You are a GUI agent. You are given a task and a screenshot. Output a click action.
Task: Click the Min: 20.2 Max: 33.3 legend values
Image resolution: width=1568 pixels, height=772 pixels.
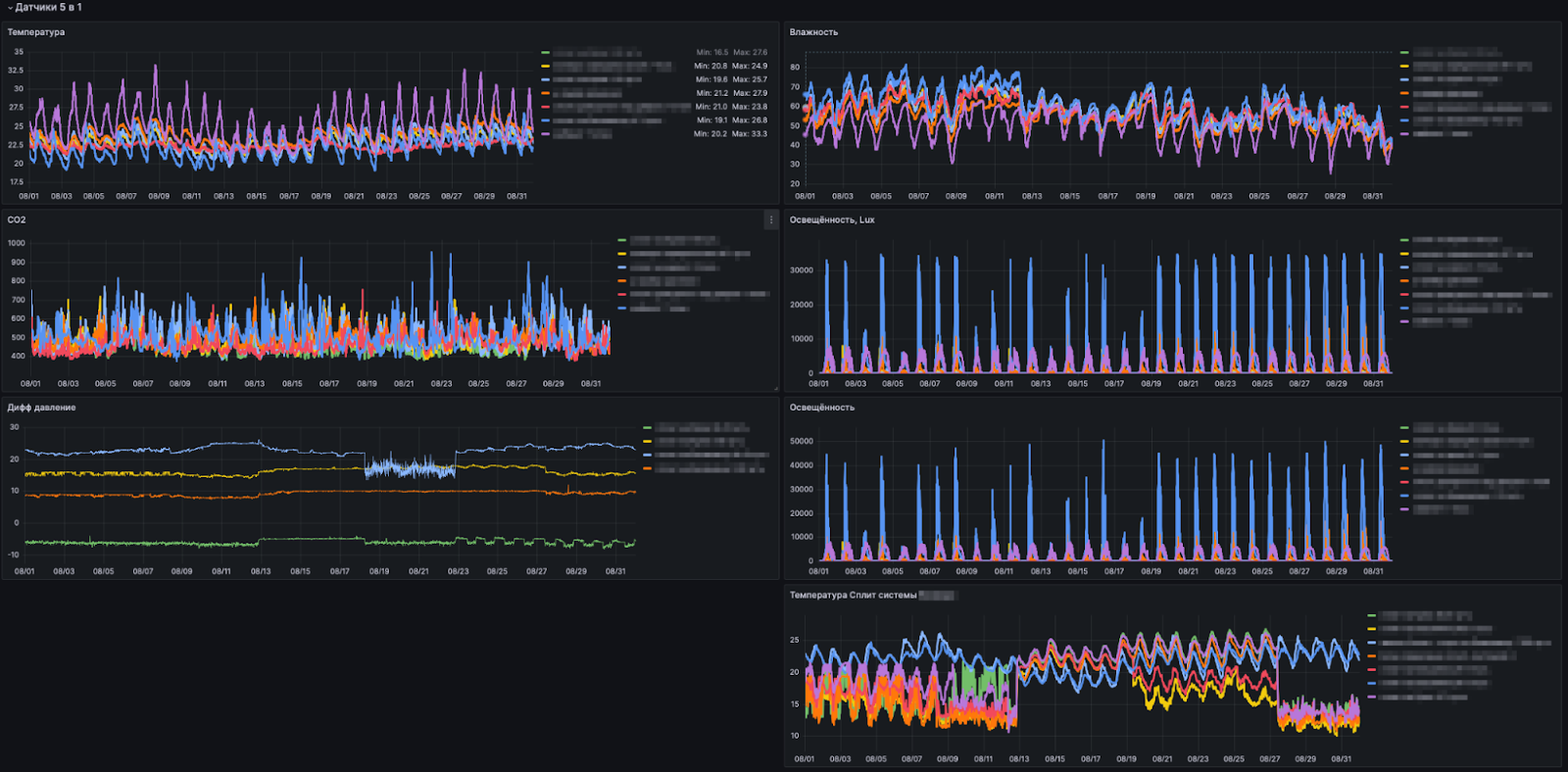[730, 134]
